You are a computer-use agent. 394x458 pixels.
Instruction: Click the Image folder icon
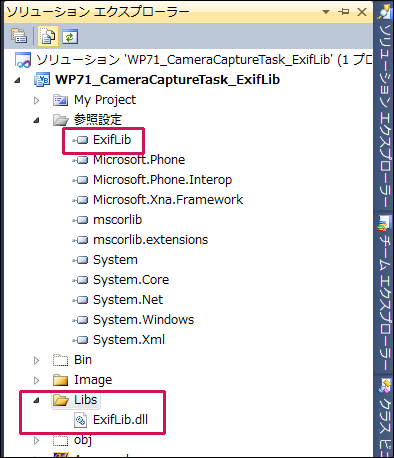click(x=61, y=380)
